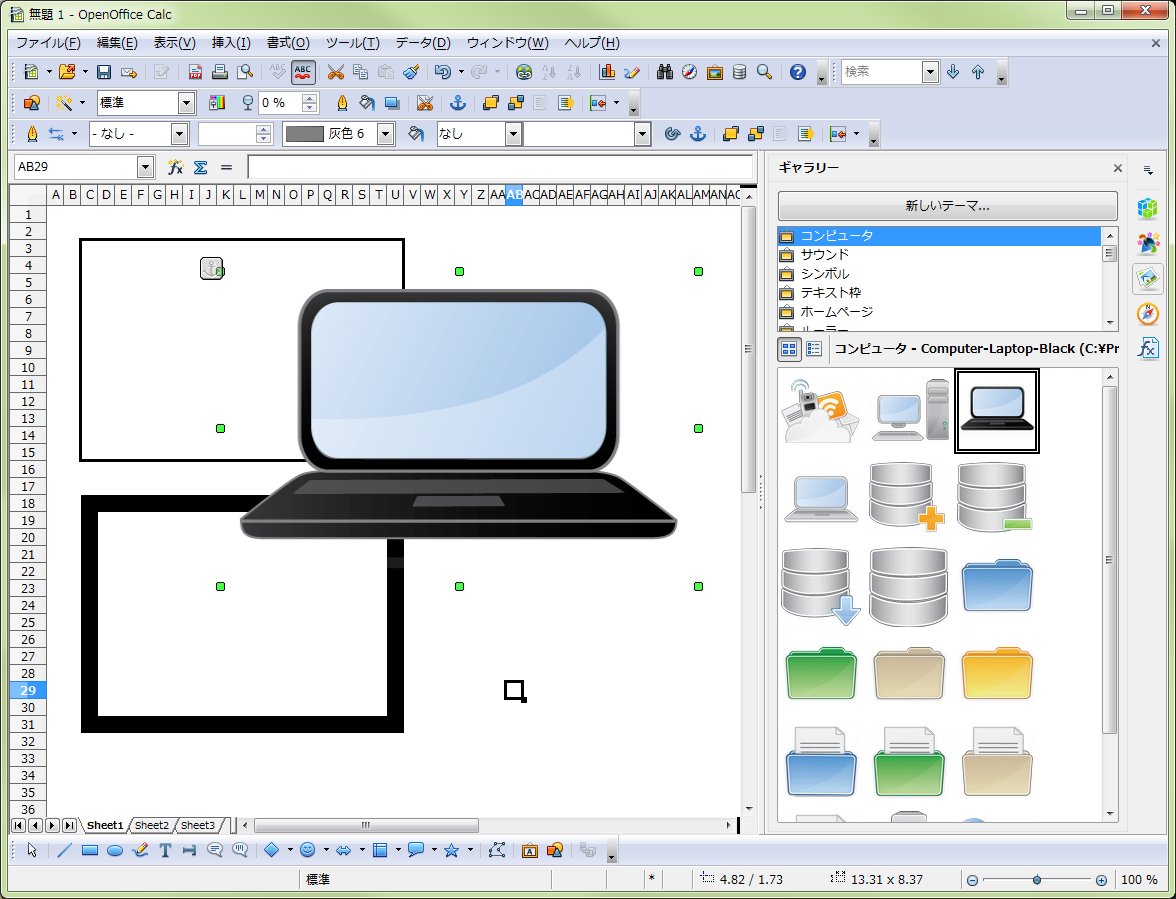This screenshot has width=1176, height=899.
Task: Open the Navigator compass icon in toolbar
Action: click(689, 72)
